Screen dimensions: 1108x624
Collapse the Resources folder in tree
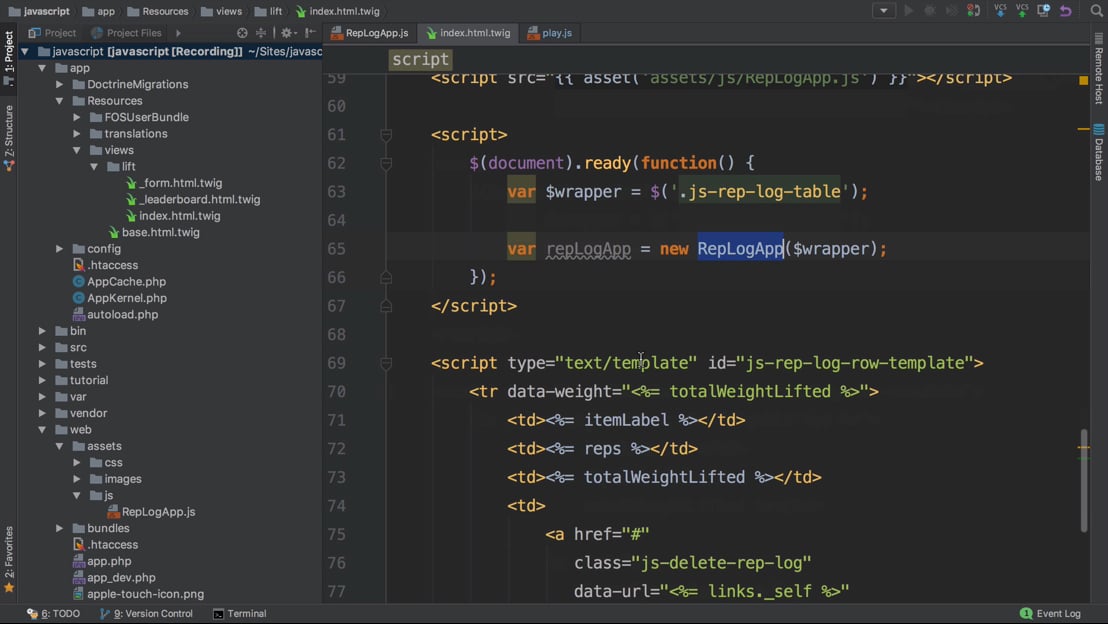tap(60, 101)
